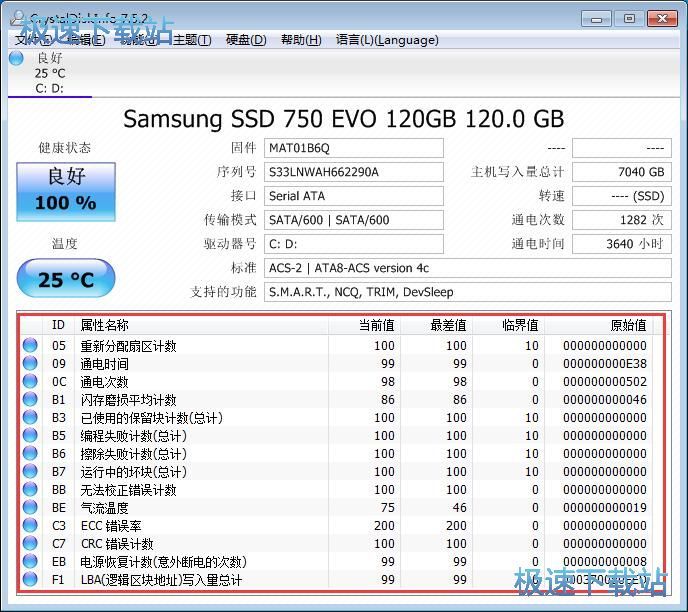Click the 原始值 column header
This screenshot has width=688, height=612.
click(x=628, y=325)
